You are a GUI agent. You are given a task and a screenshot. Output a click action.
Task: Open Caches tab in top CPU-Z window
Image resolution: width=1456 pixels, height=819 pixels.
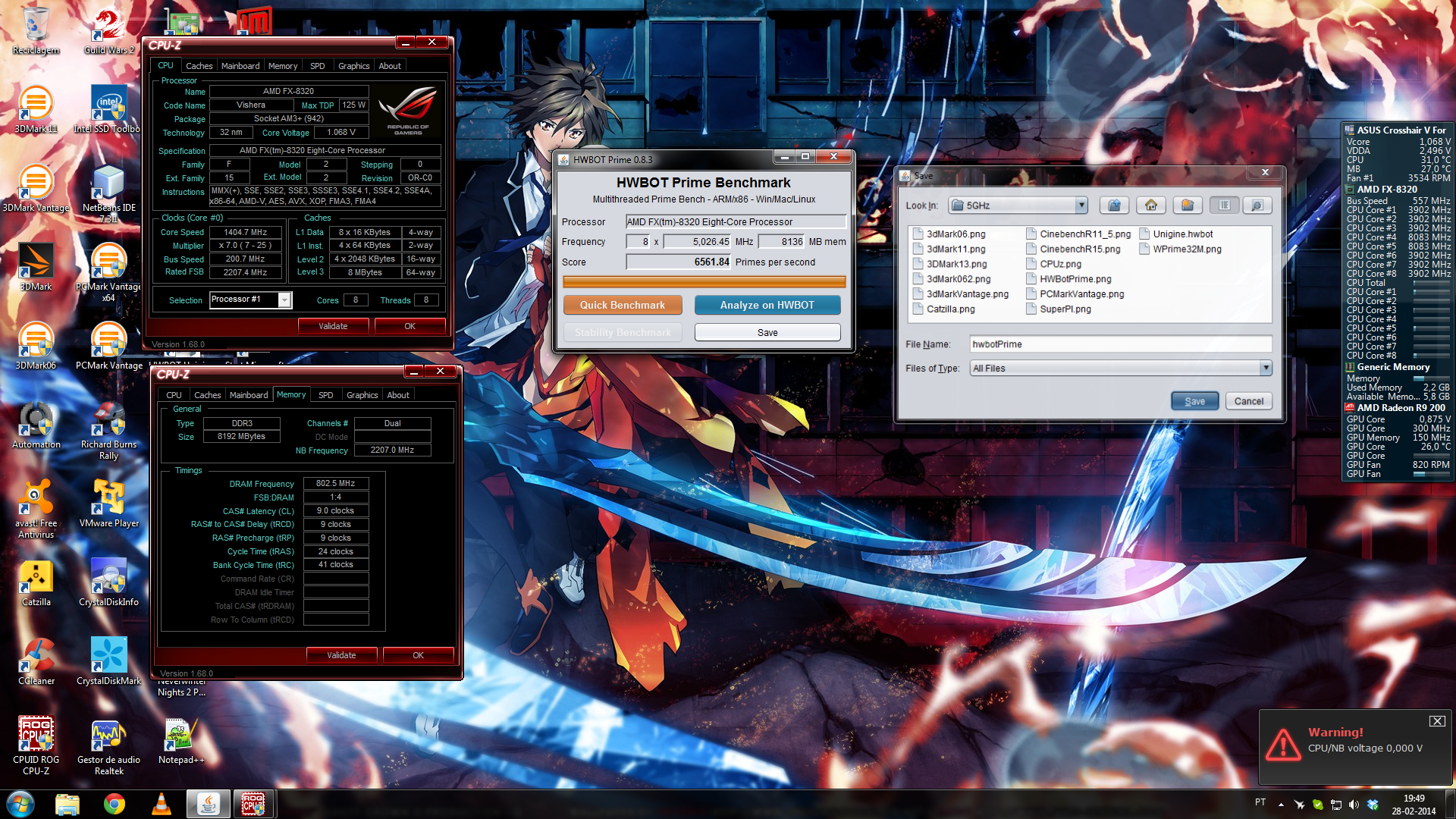point(199,66)
